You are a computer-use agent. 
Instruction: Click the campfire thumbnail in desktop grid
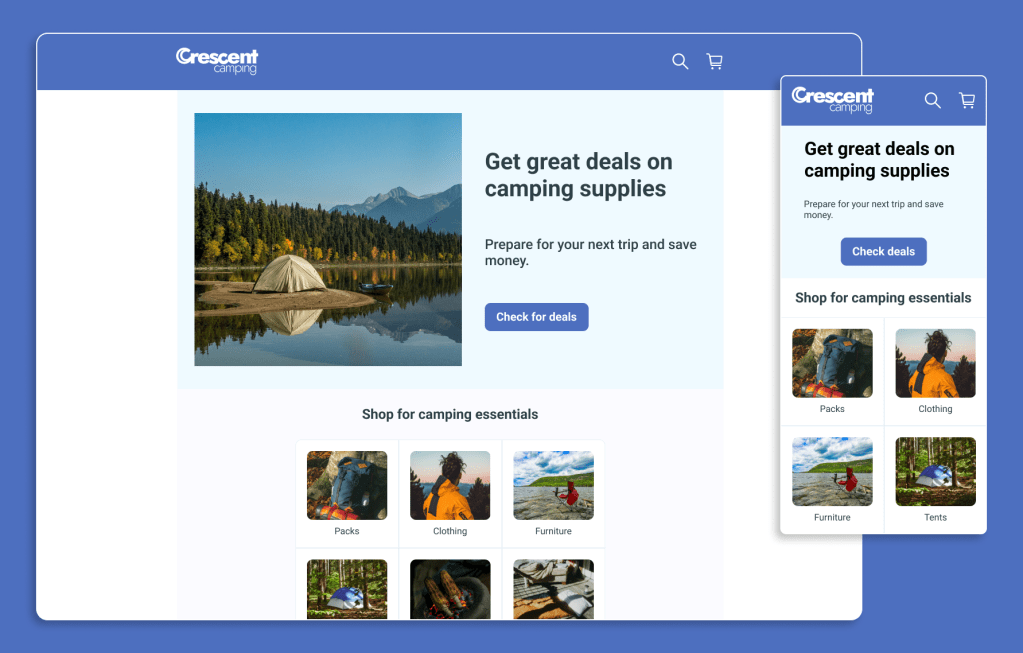(x=450, y=588)
